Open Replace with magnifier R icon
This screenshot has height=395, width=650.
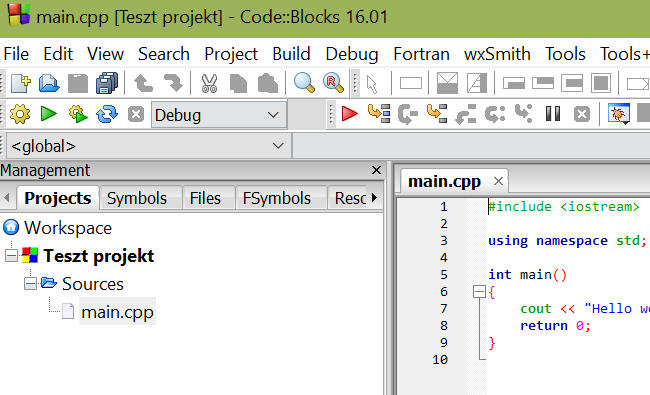(x=333, y=82)
